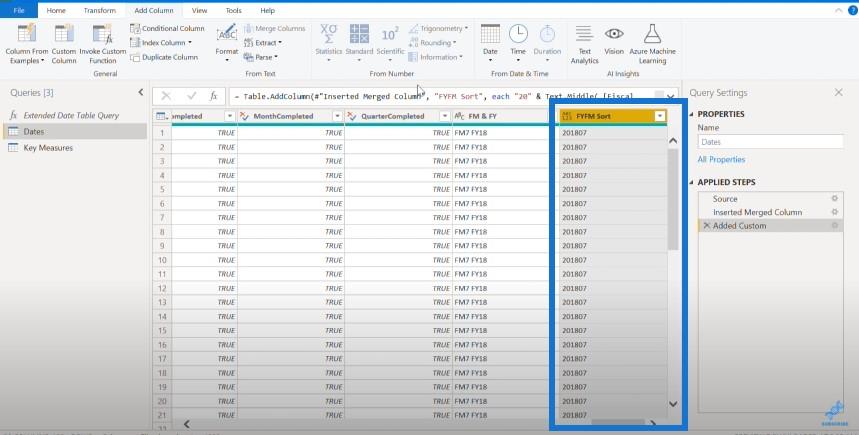Add a Custom Column
859x435 pixels.
tap(64, 44)
